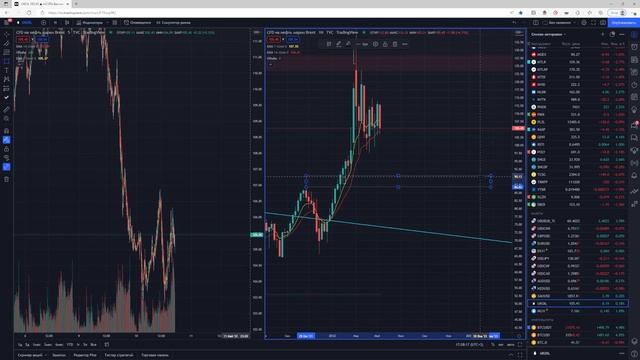
Task: Open the indicator templates menu
Action: [x=115, y=23]
